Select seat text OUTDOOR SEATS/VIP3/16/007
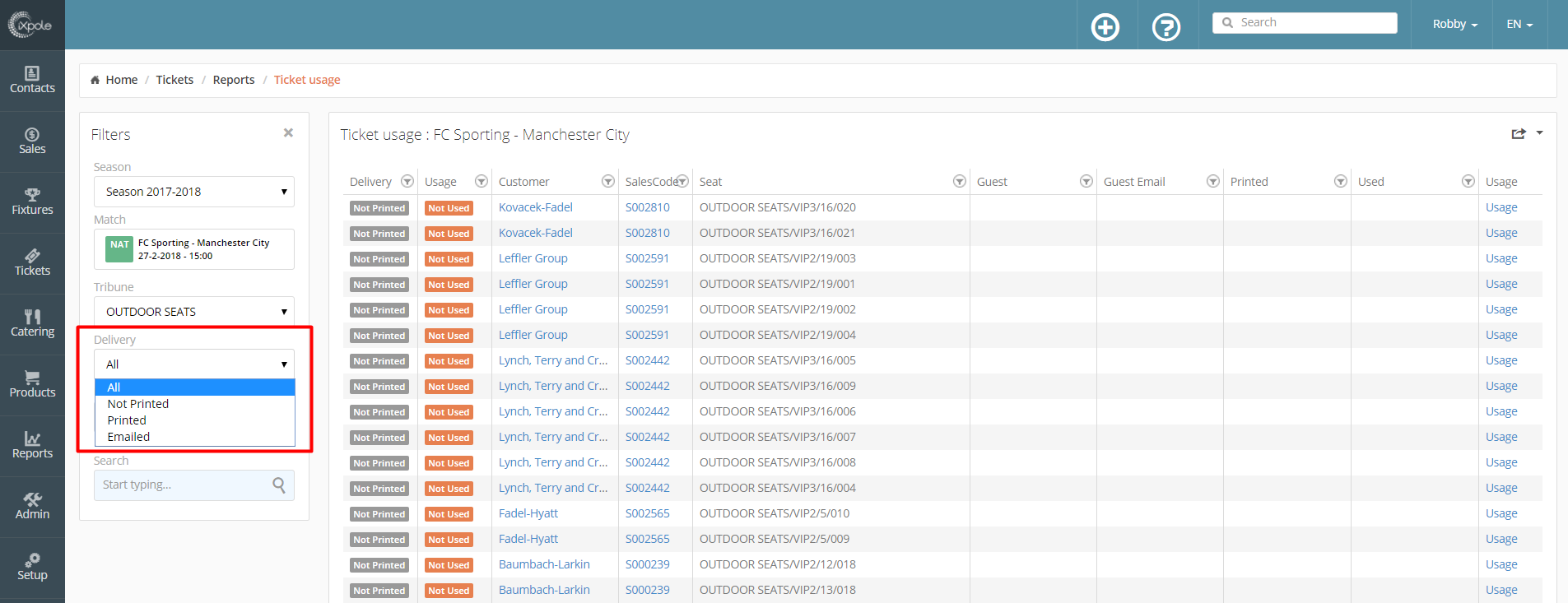 click(x=778, y=437)
